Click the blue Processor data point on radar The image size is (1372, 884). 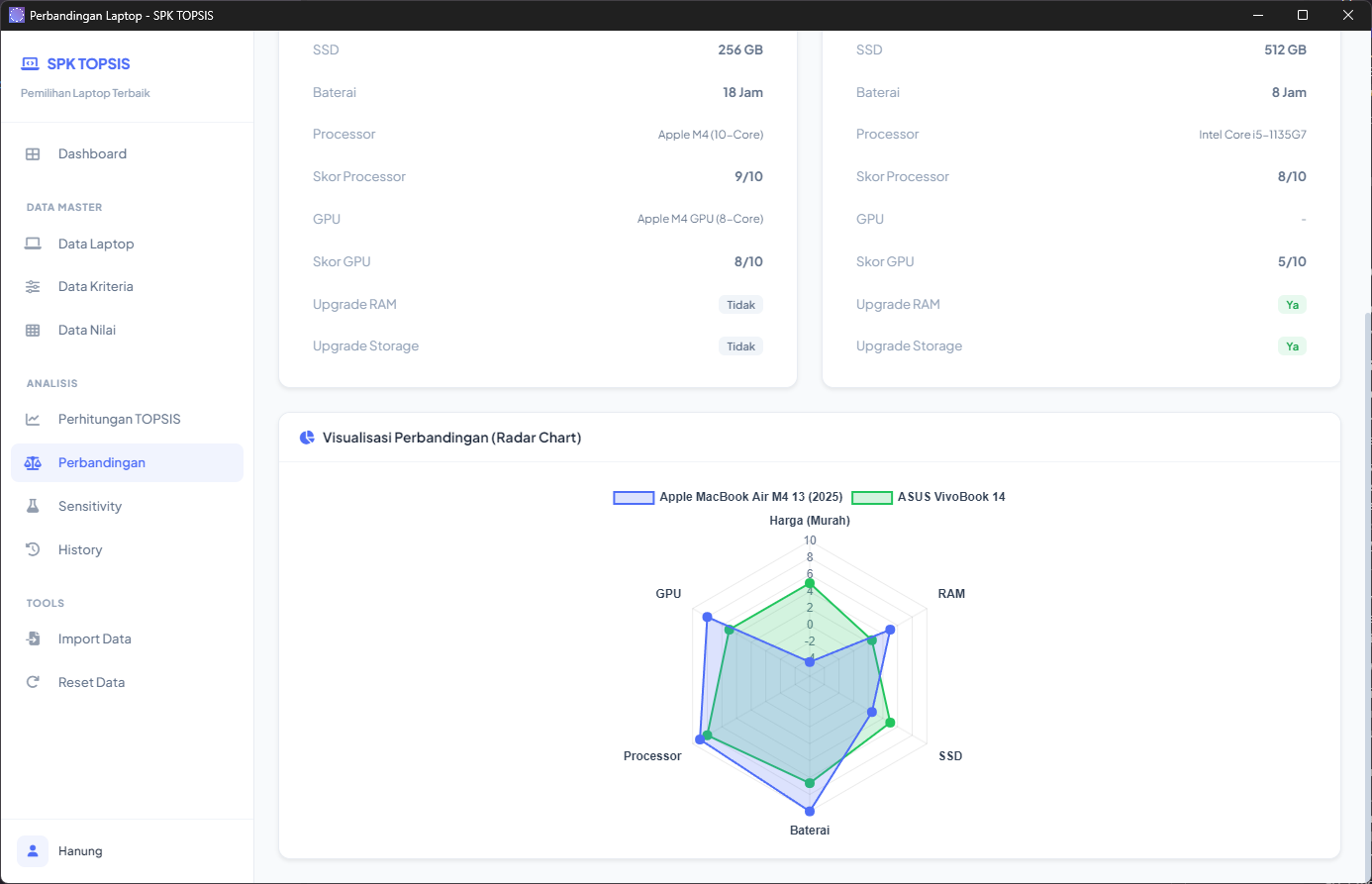700,738
